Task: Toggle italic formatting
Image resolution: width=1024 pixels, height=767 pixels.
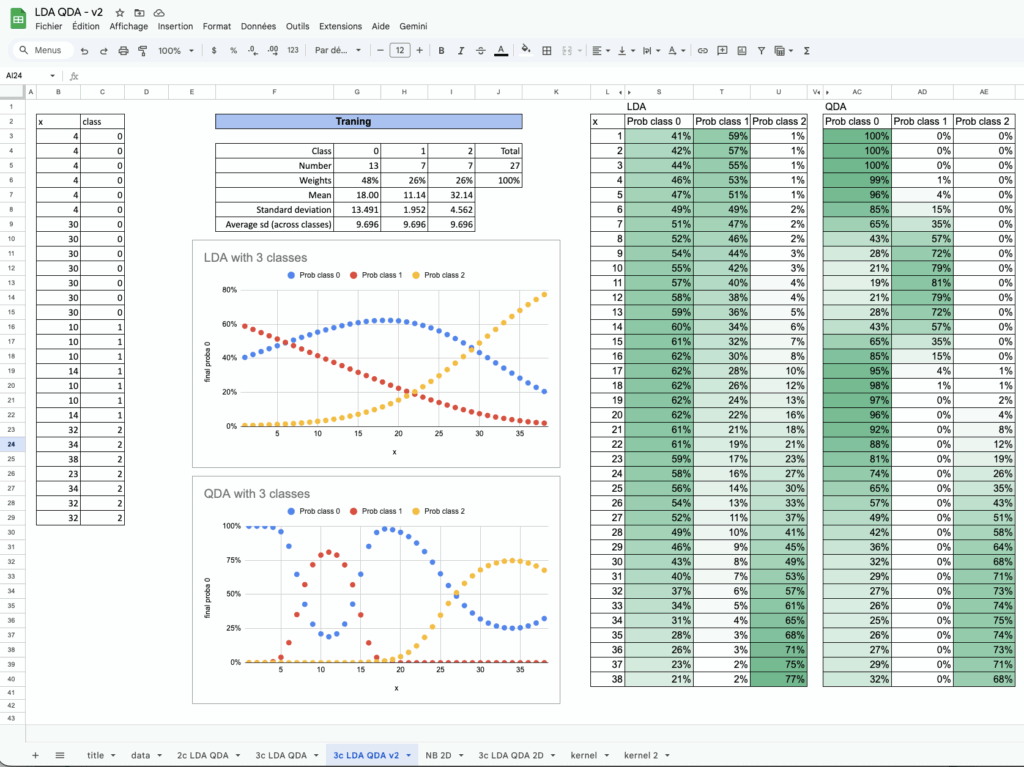Action: tap(461, 50)
